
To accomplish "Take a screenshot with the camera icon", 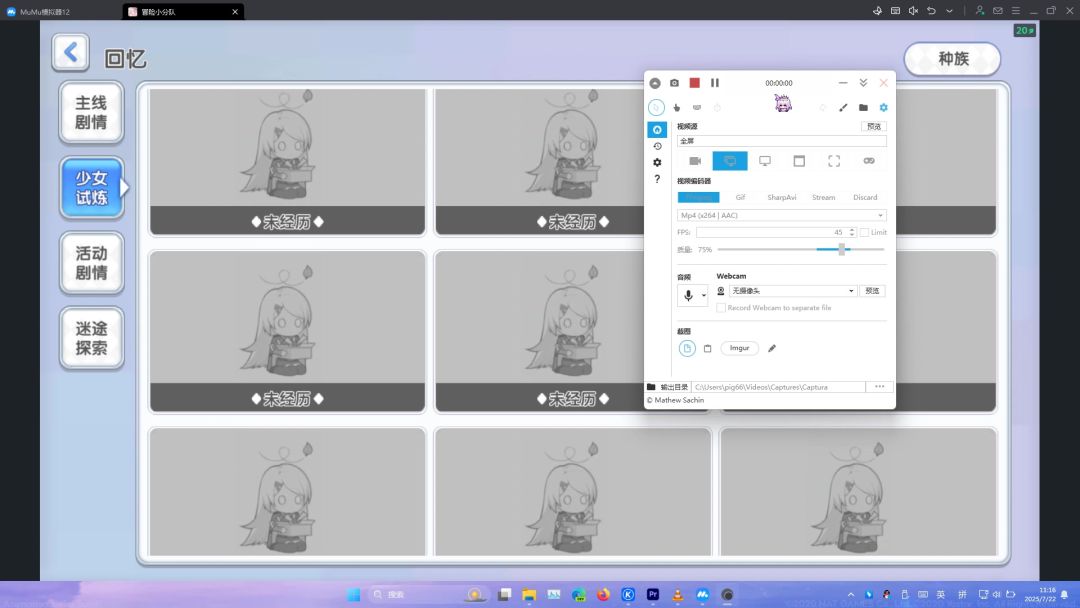I will 674,83.
